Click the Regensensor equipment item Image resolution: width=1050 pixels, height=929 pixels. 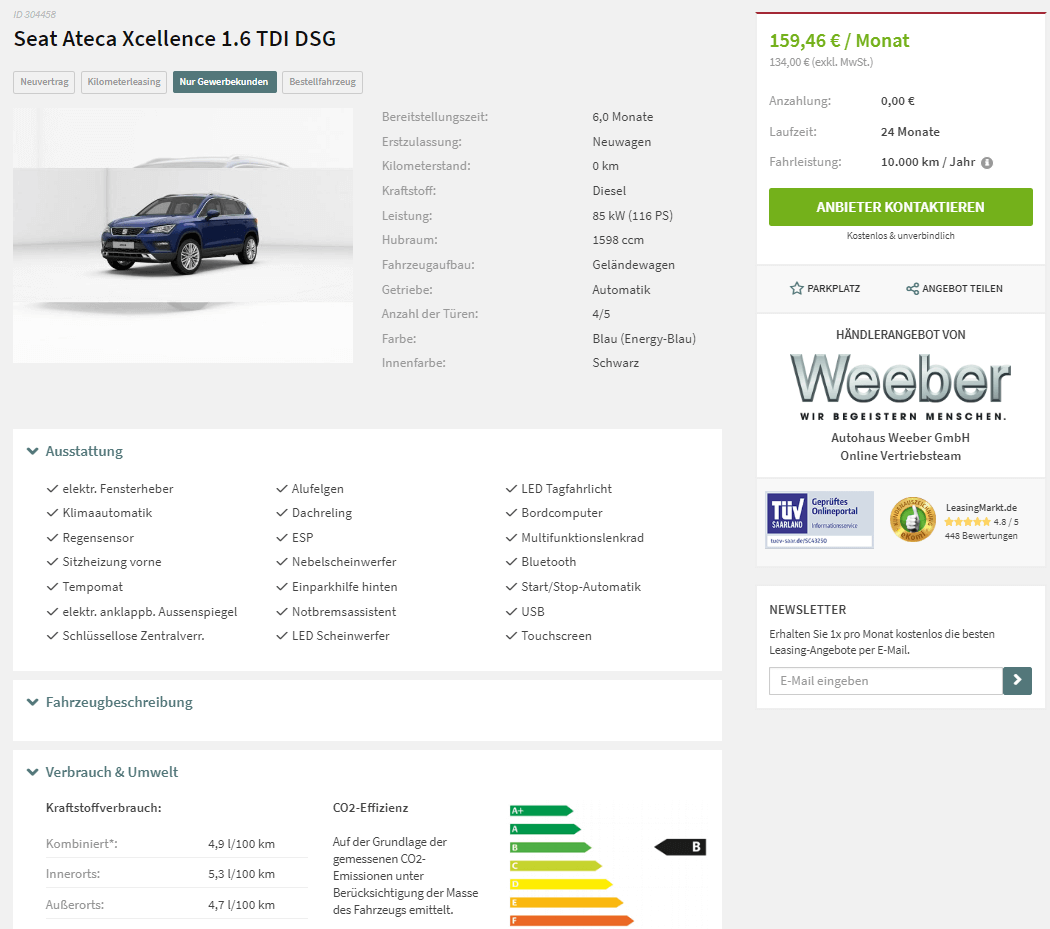click(x=98, y=538)
